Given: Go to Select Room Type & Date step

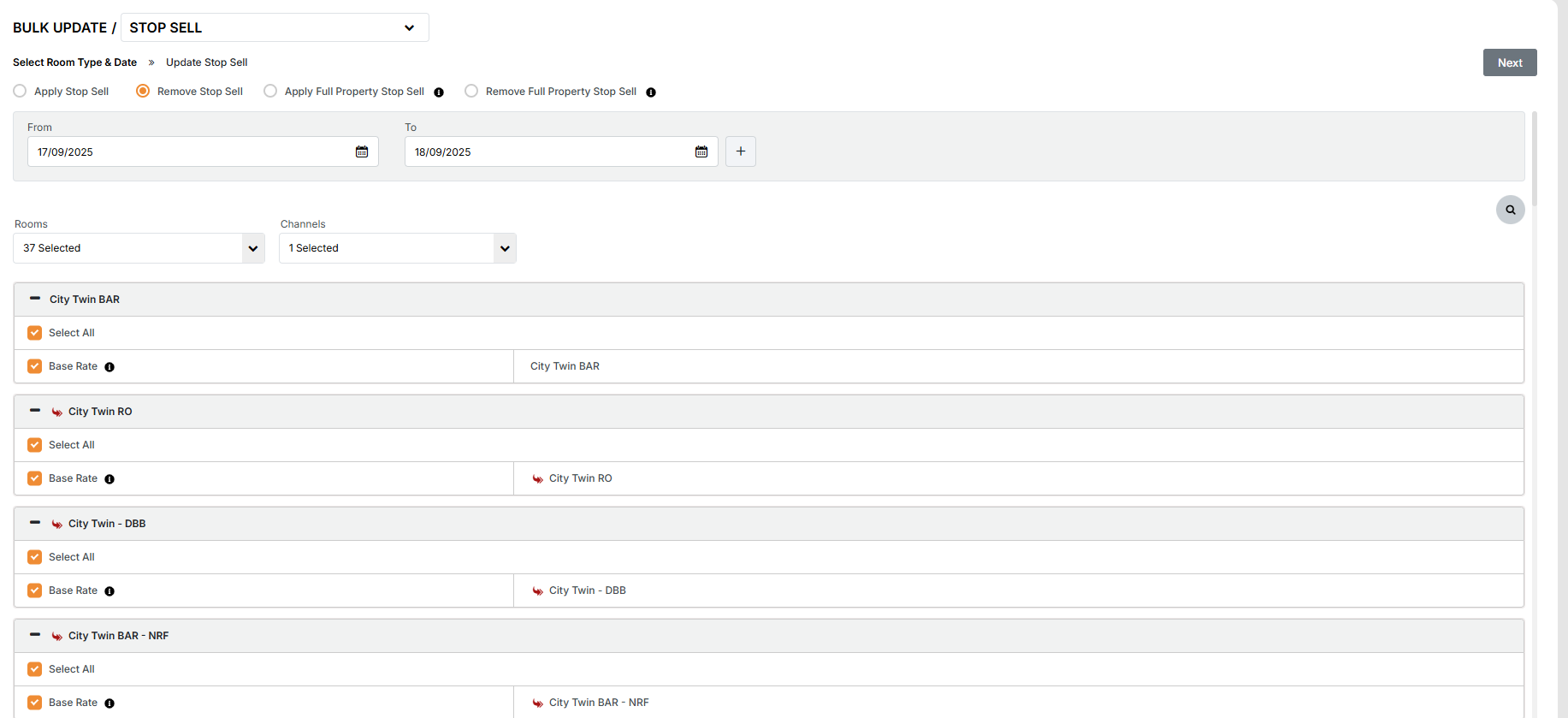Looking at the screenshot, I should tap(74, 62).
